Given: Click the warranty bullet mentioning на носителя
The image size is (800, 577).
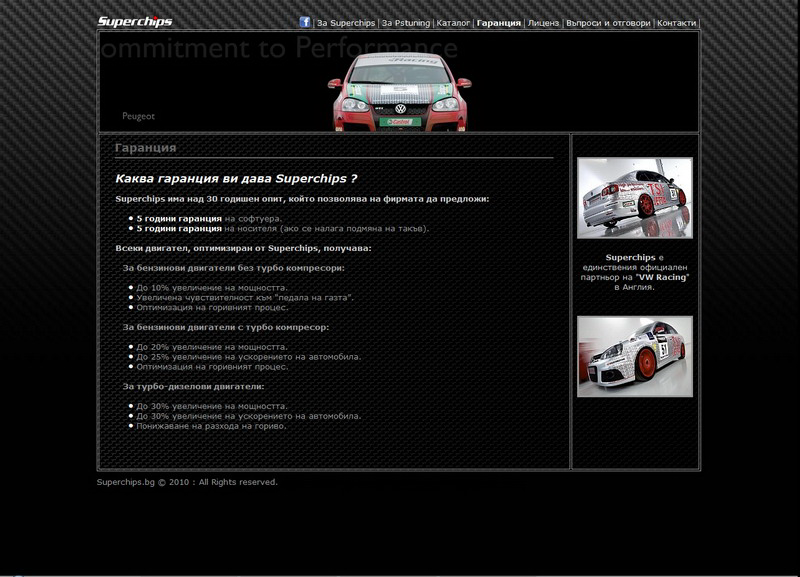Looking at the screenshot, I should 283,229.
